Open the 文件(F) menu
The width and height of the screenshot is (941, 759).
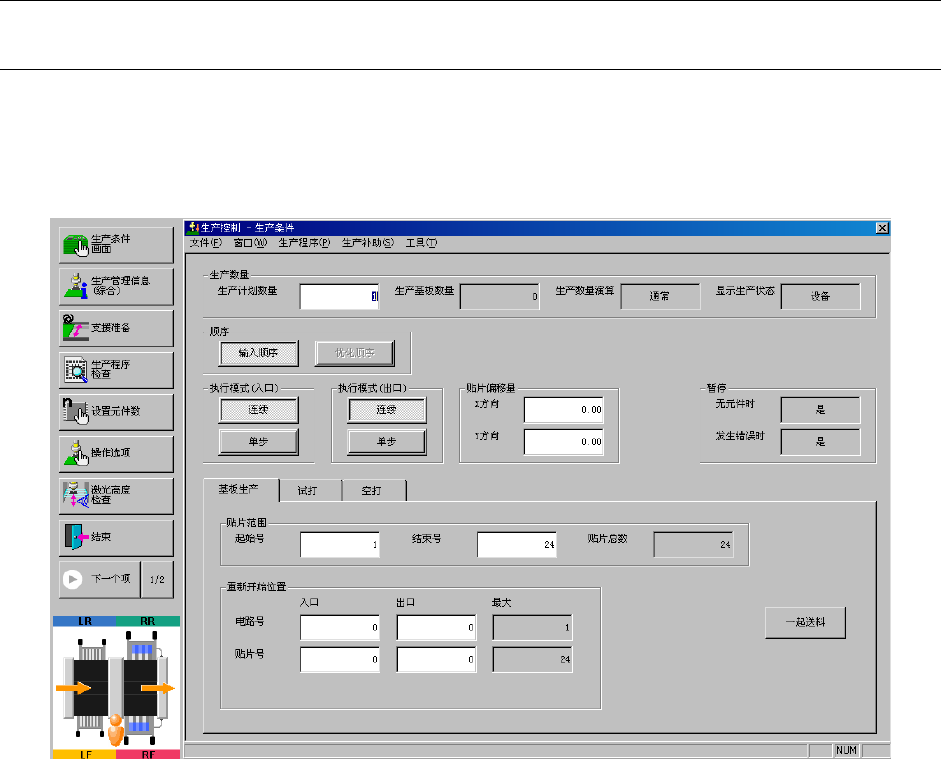tap(205, 243)
